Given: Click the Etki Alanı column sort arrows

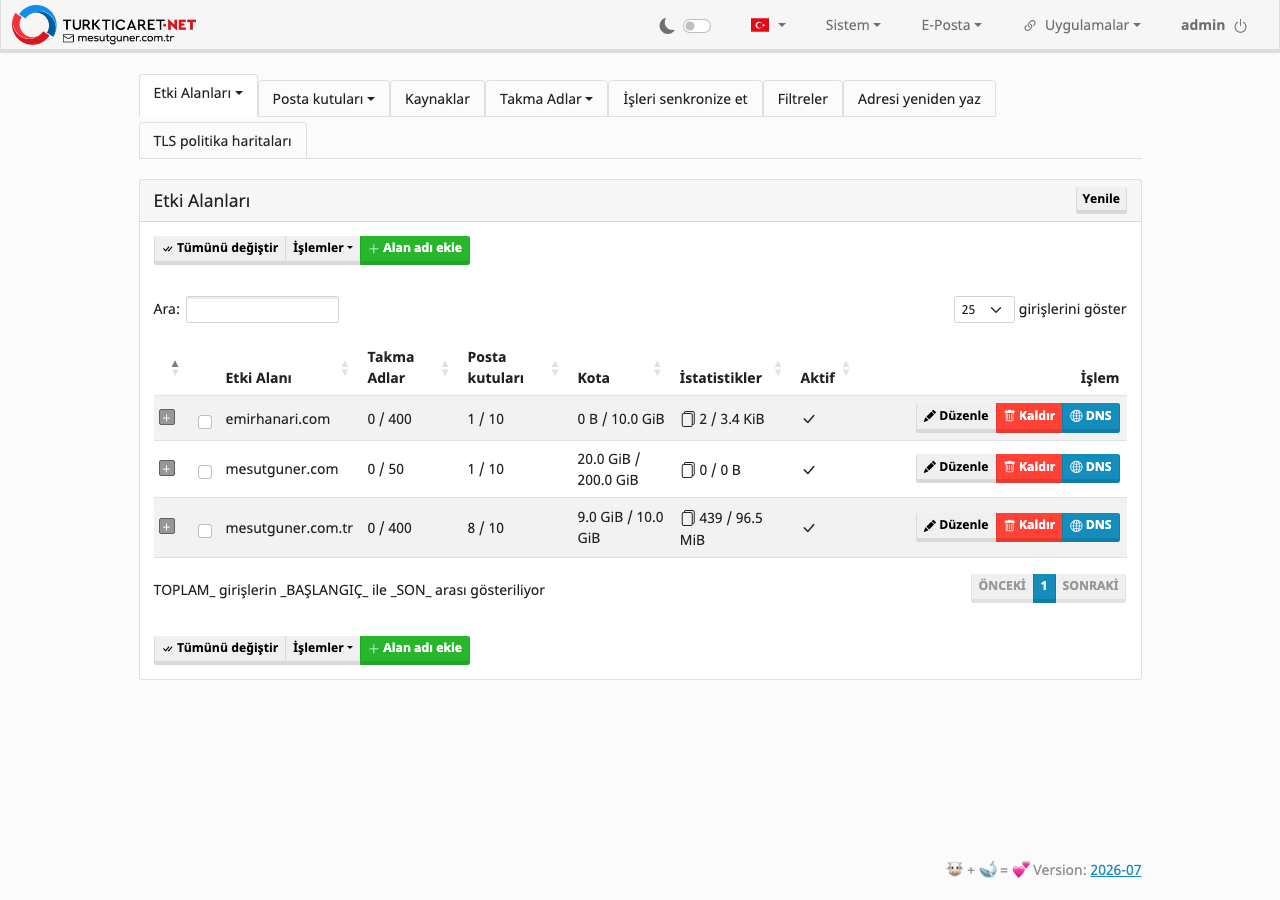Looking at the screenshot, I should click(x=345, y=368).
